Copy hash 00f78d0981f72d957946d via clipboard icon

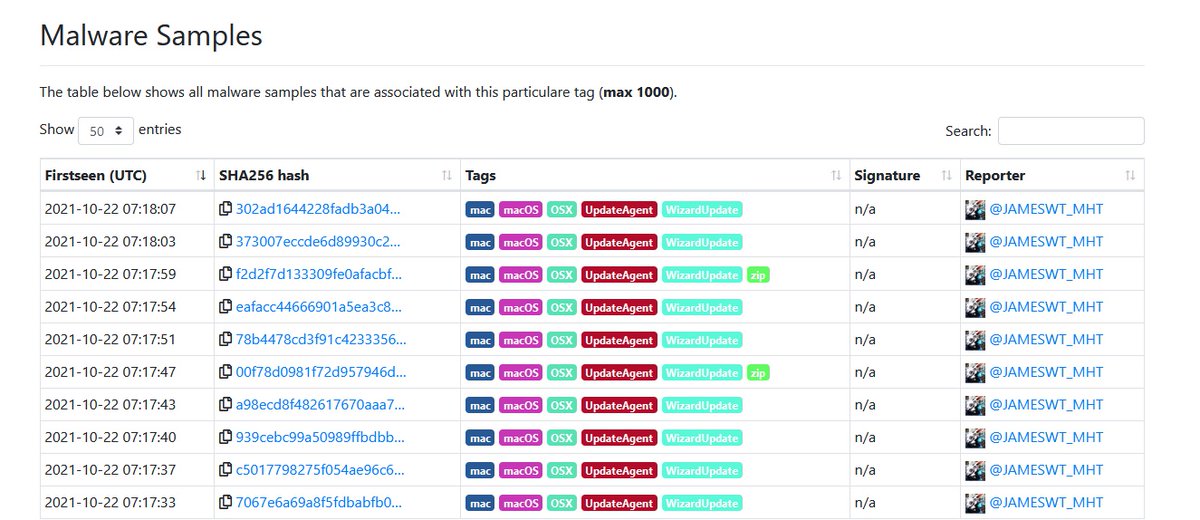pyautogui.click(x=225, y=372)
